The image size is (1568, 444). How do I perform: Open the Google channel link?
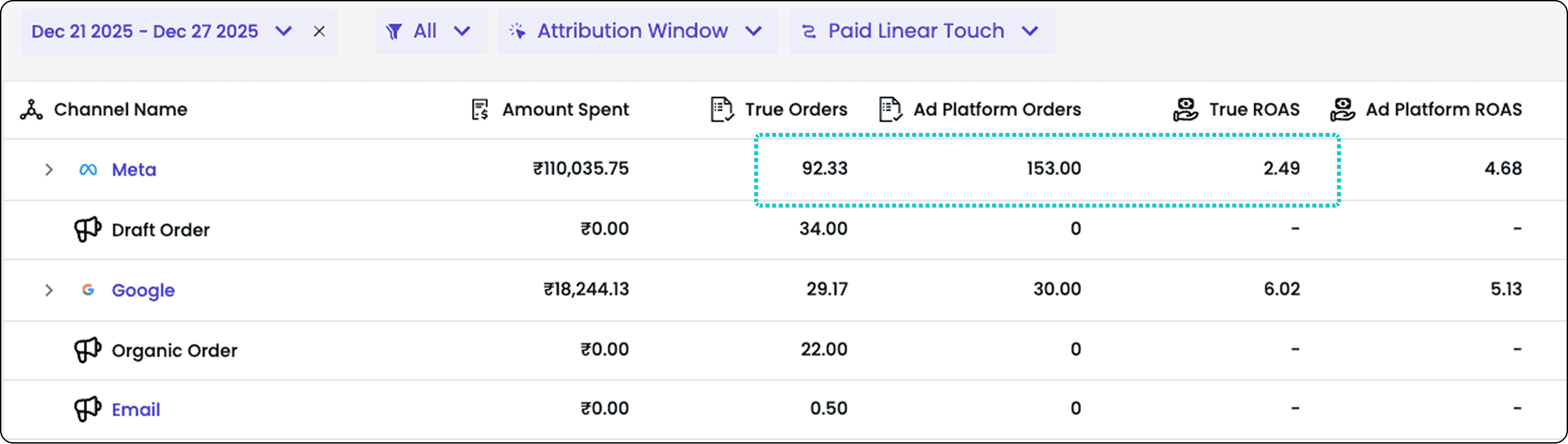click(x=143, y=291)
